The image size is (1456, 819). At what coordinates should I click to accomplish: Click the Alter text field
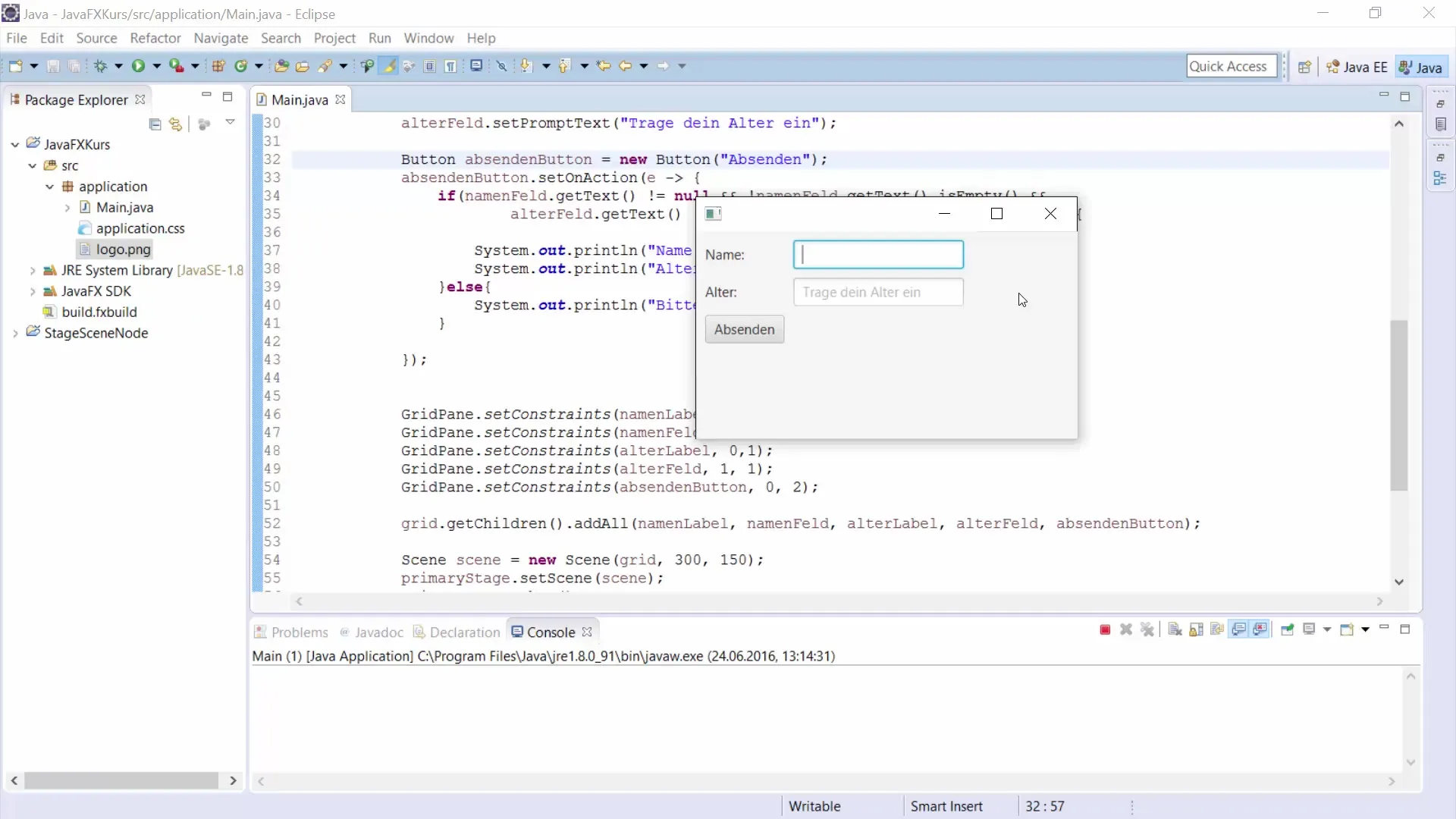click(x=878, y=292)
